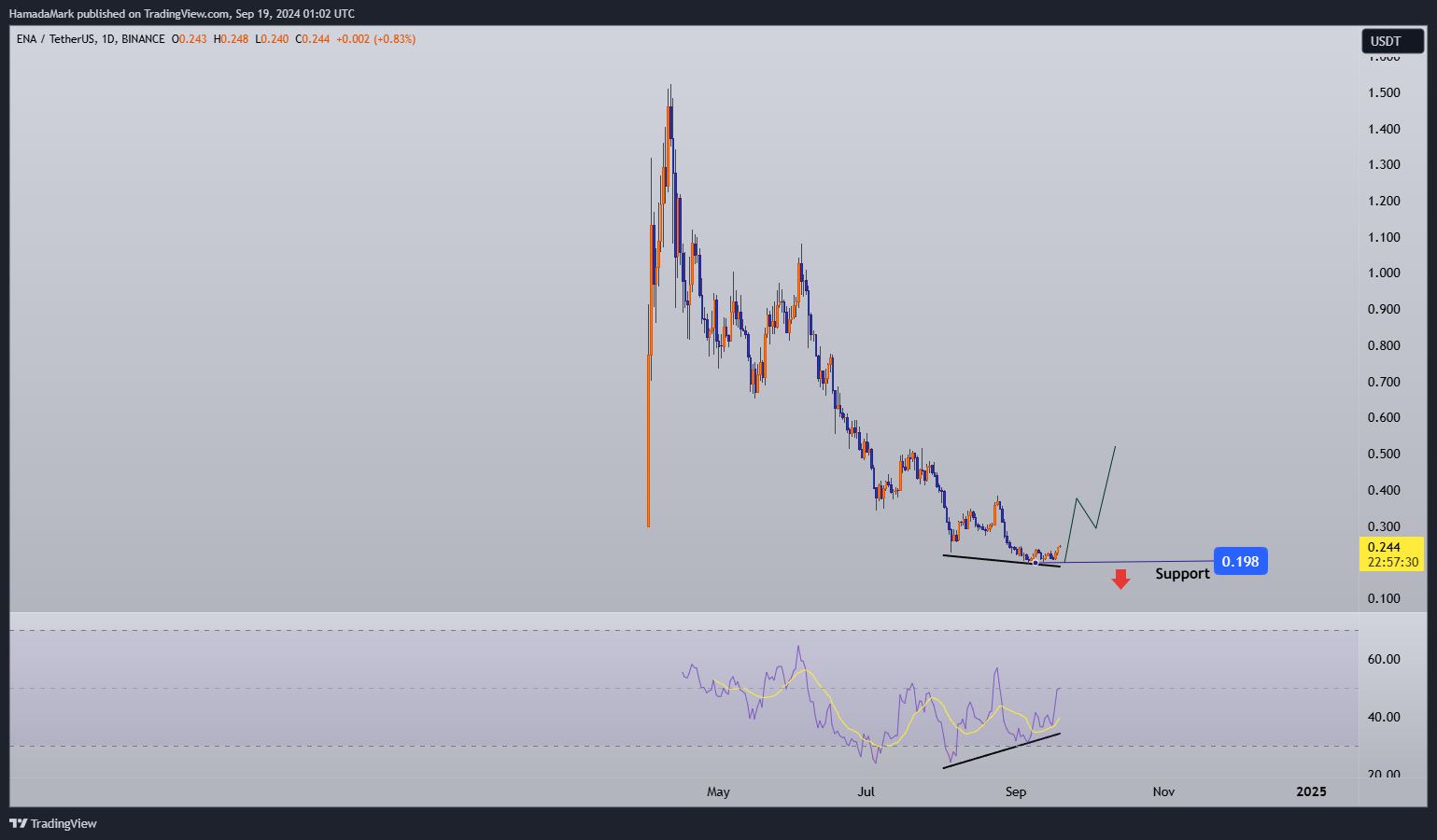Click the +0.002 (+0.83%) change value
Image resolution: width=1437 pixels, height=840 pixels.
[x=375, y=39]
